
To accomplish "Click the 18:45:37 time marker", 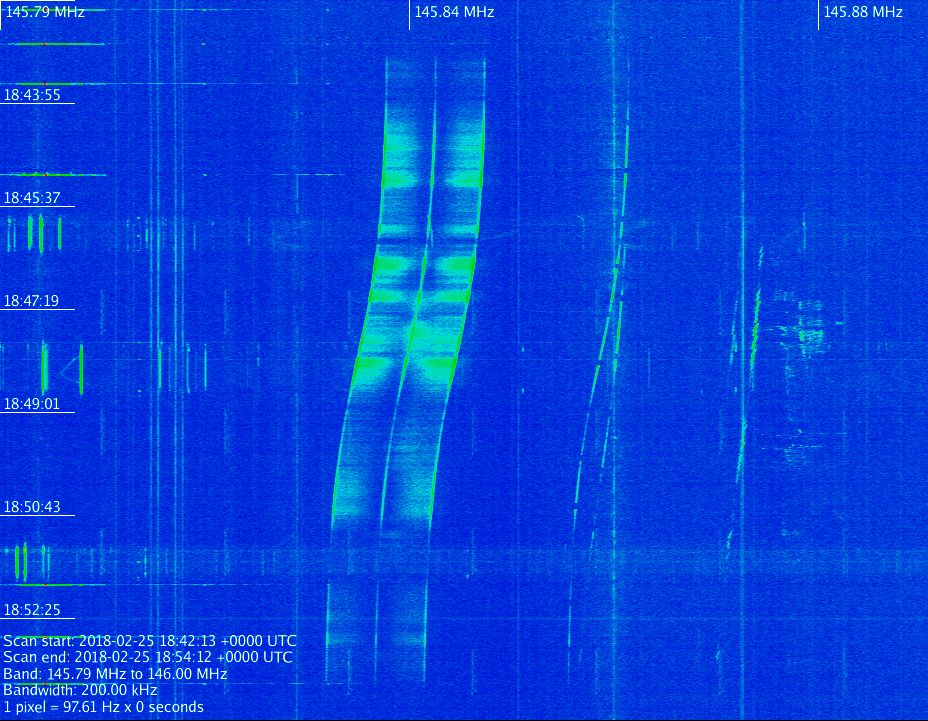I will pos(32,198).
